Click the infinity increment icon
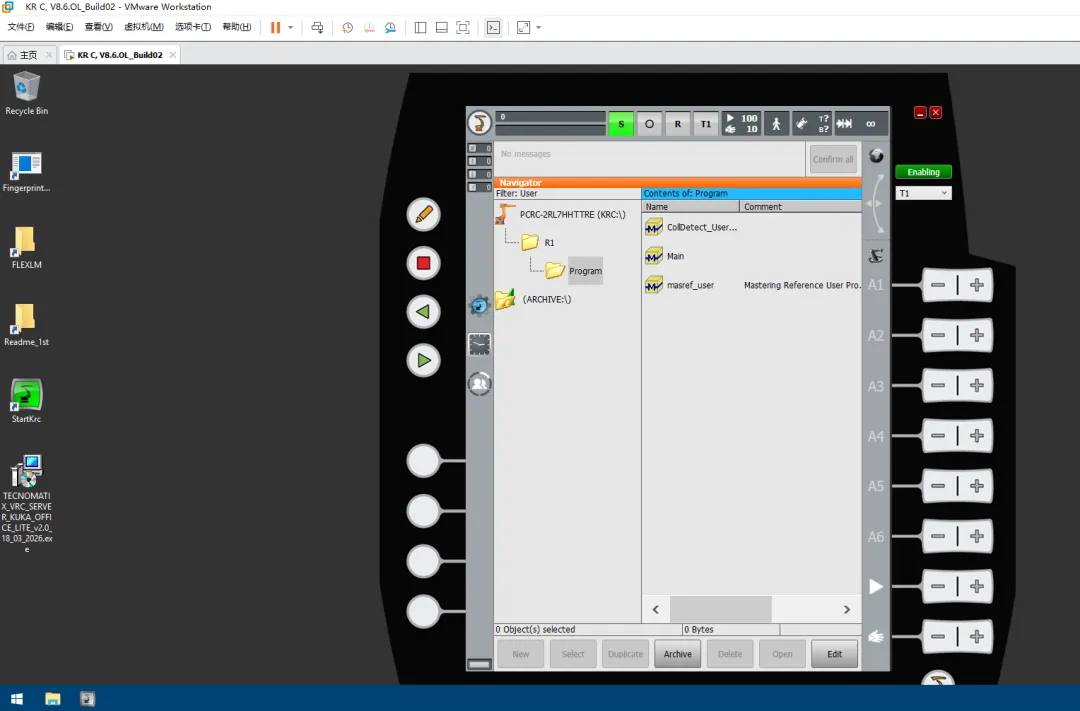The width and height of the screenshot is (1080, 711). click(x=871, y=124)
